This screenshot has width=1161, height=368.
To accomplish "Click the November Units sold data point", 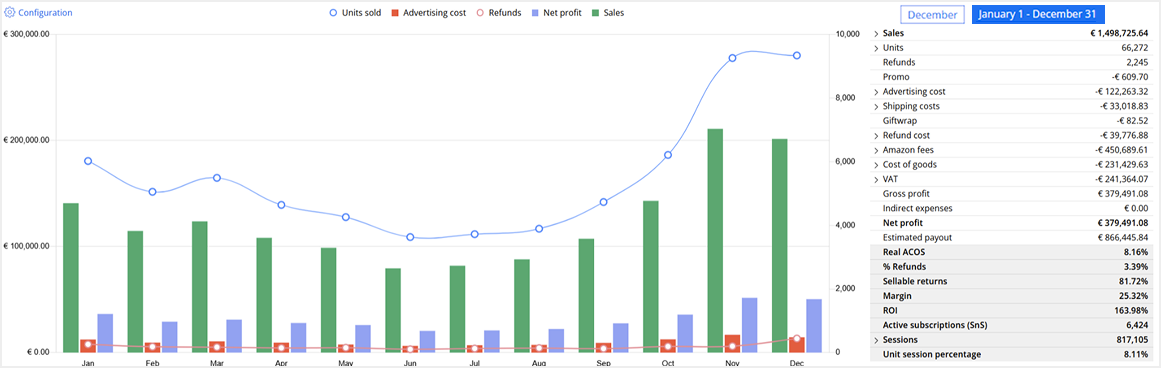I will click(x=732, y=58).
